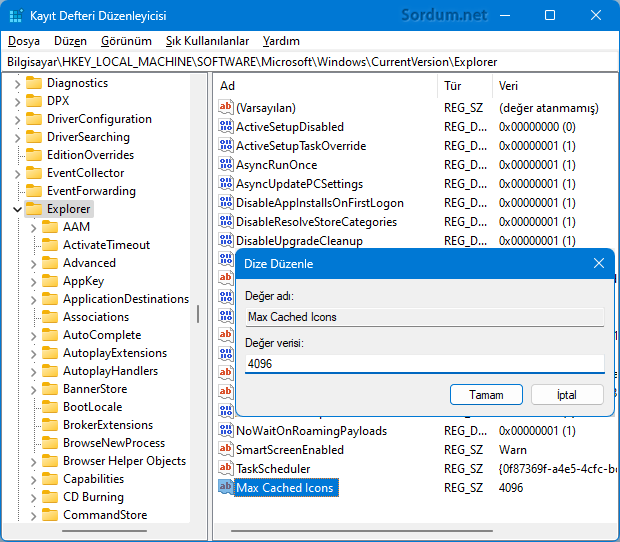Click the AAM folder icon
Image resolution: width=620 pixels, height=542 pixels.
point(50,227)
